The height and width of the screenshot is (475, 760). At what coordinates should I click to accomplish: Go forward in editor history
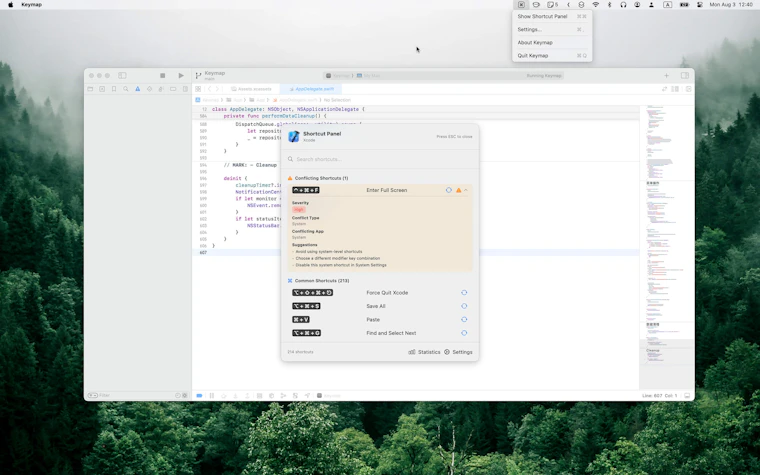[x=217, y=89]
